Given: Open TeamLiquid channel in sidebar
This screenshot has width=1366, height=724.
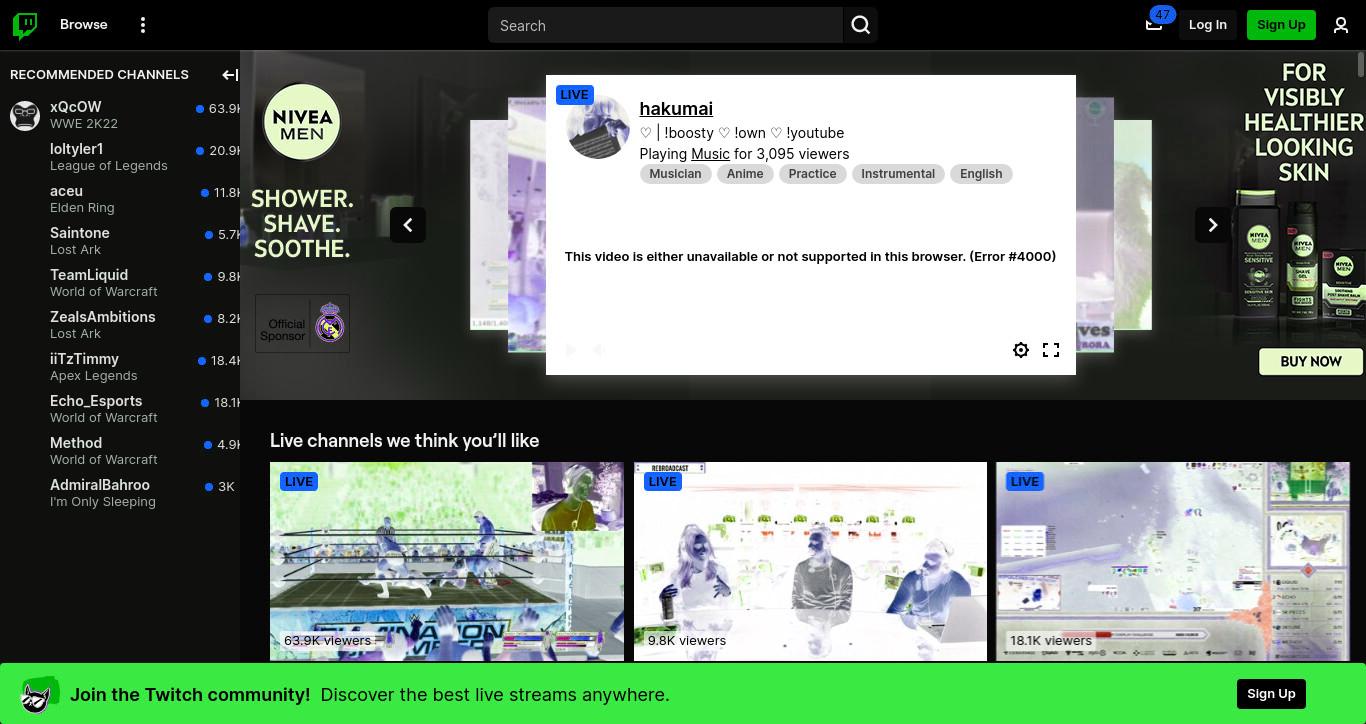Looking at the screenshot, I should point(120,283).
